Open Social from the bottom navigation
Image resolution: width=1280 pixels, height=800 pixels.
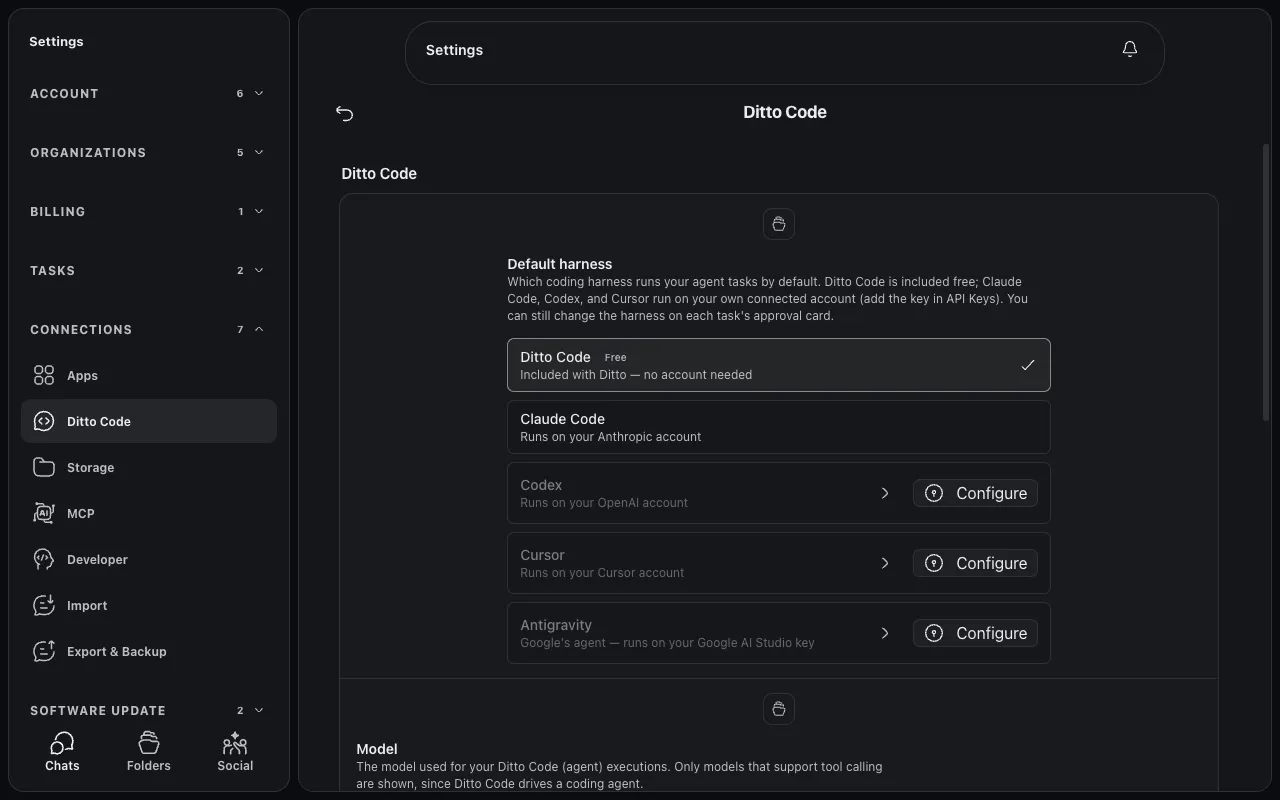[235, 752]
